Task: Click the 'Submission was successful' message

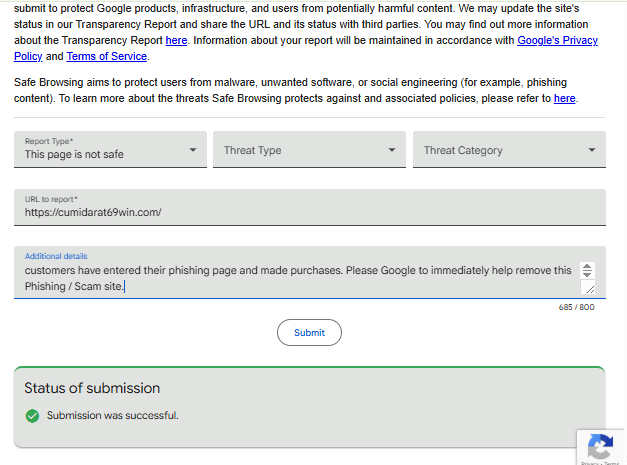Action: pyautogui.click(x=112, y=415)
